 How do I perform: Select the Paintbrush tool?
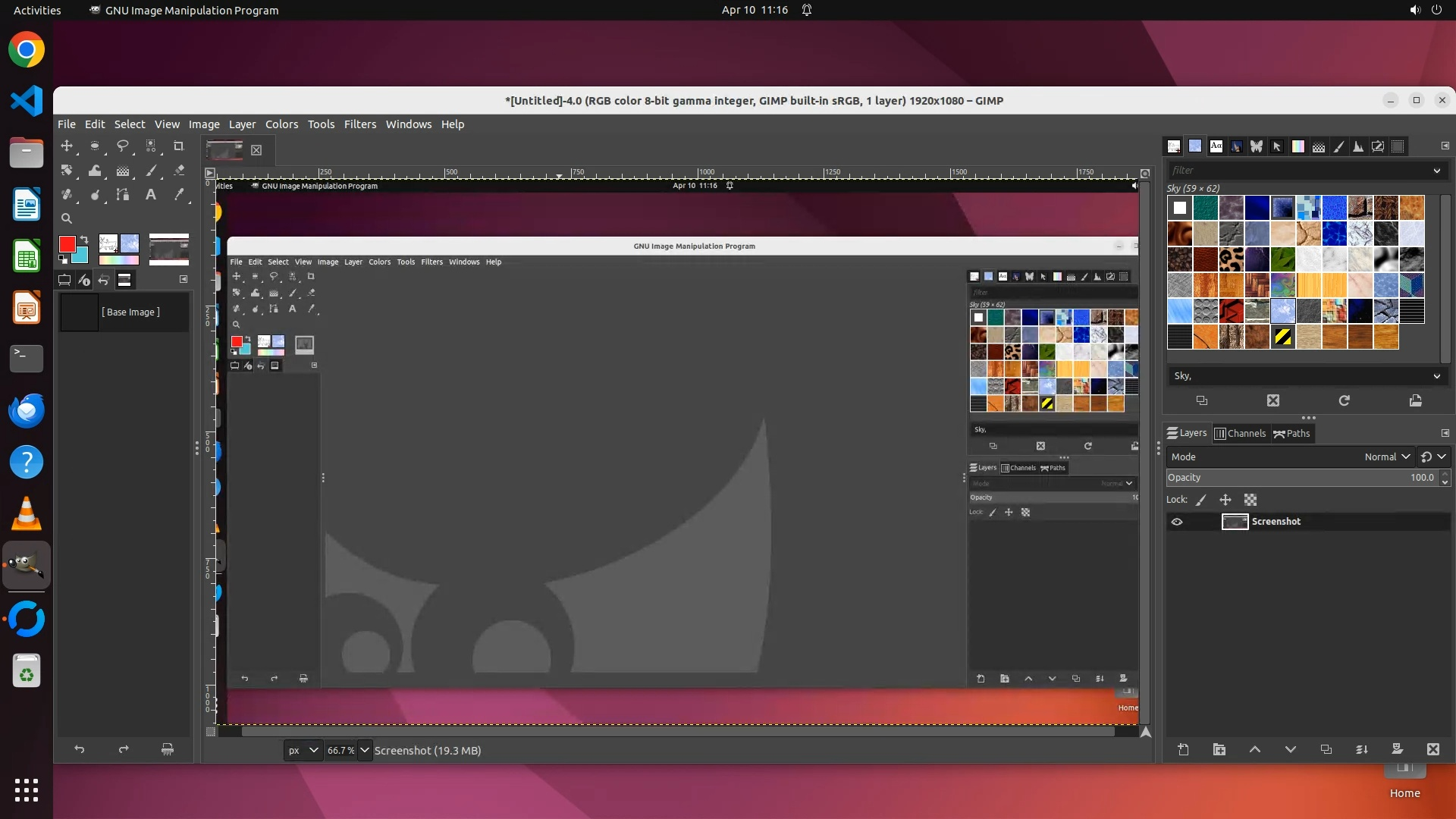151,171
